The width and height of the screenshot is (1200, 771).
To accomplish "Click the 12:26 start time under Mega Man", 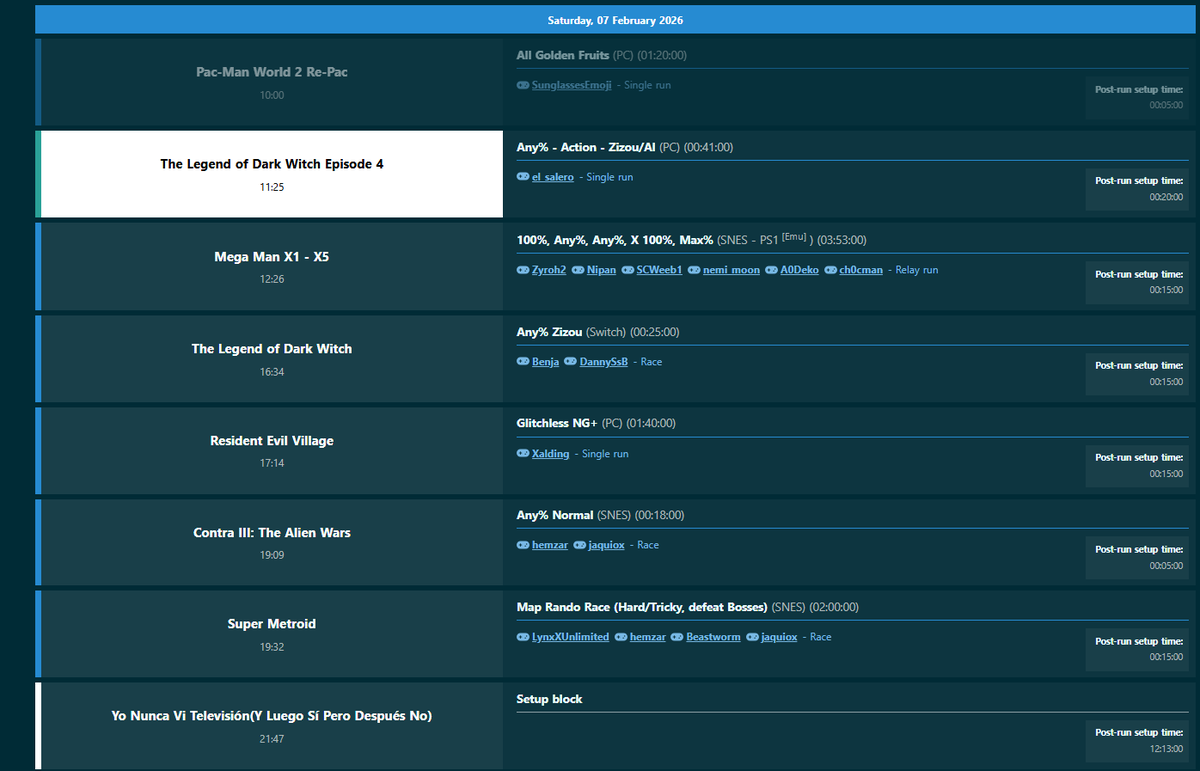I will coord(272,279).
